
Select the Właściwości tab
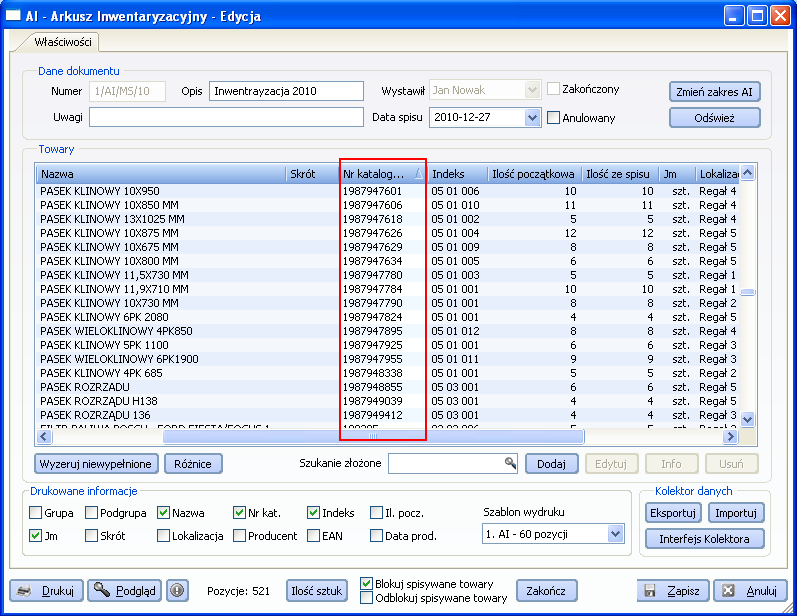(x=63, y=42)
